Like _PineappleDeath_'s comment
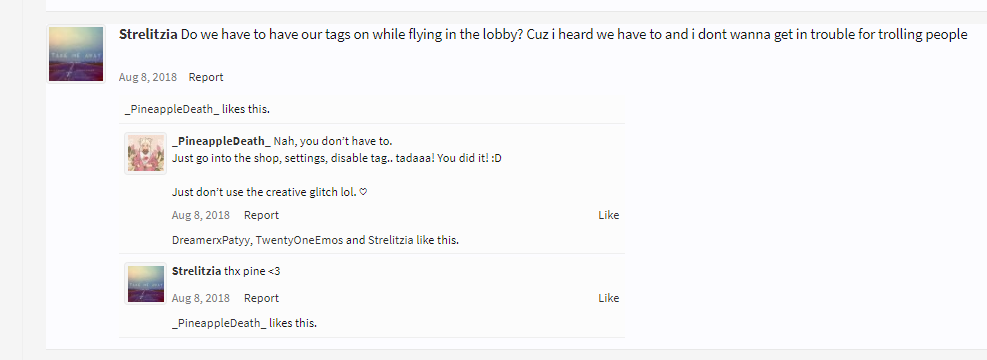Image resolution: width=987 pixels, height=360 pixels. pyautogui.click(x=609, y=215)
